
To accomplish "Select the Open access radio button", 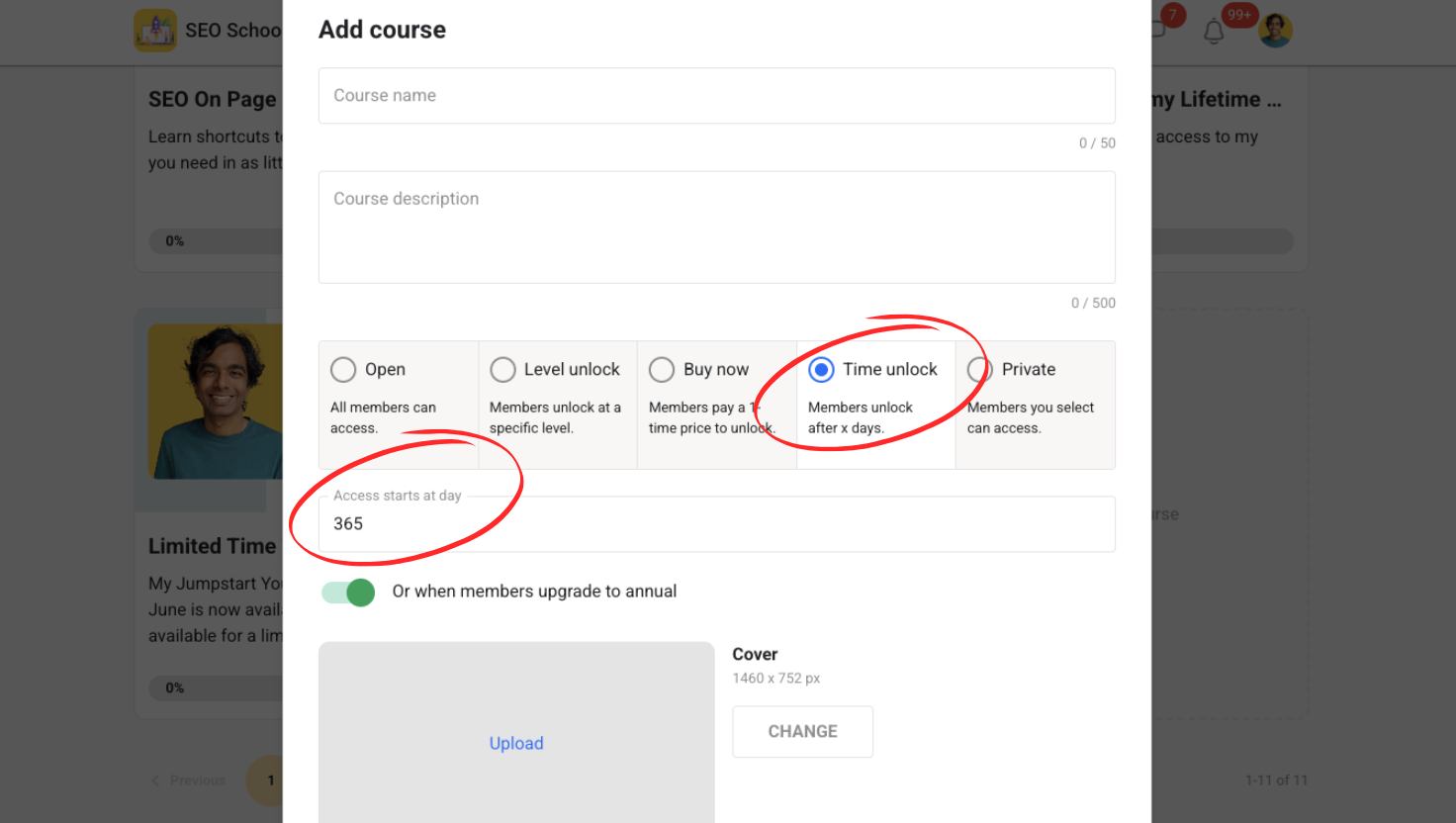I will (342, 369).
